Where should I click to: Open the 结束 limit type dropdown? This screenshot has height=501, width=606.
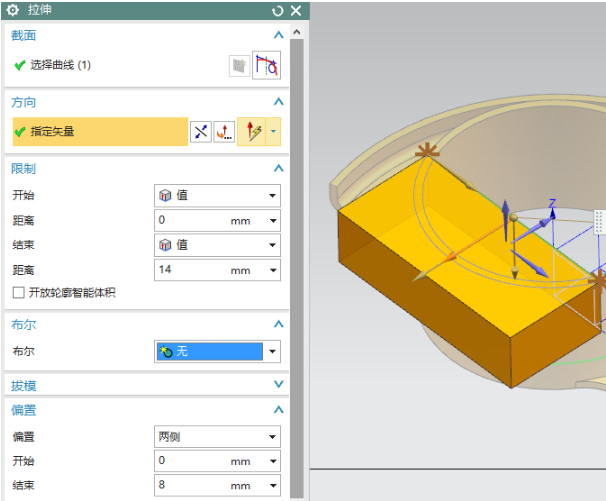point(217,245)
